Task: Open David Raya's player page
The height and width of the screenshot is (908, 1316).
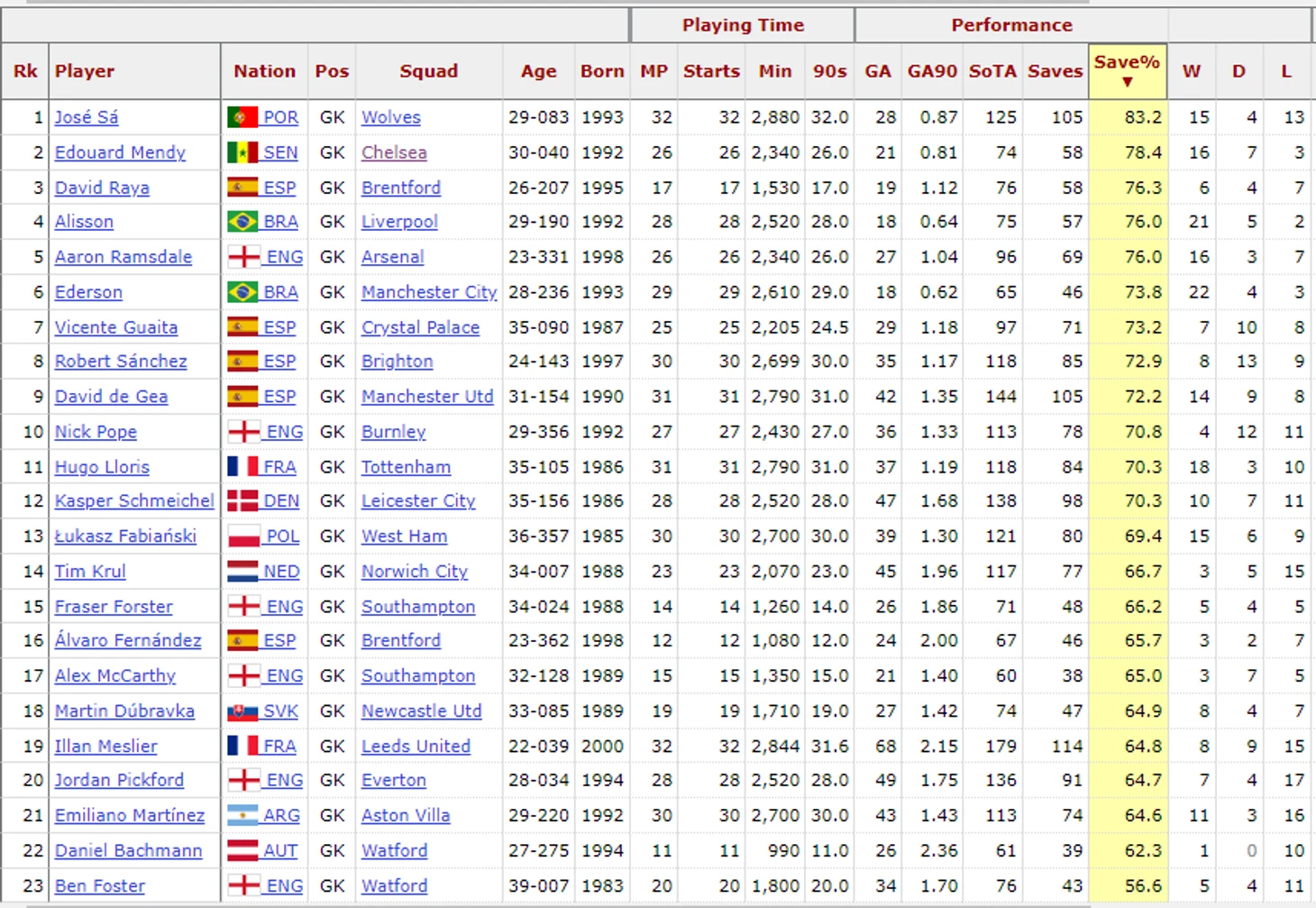Action: (x=102, y=188)
